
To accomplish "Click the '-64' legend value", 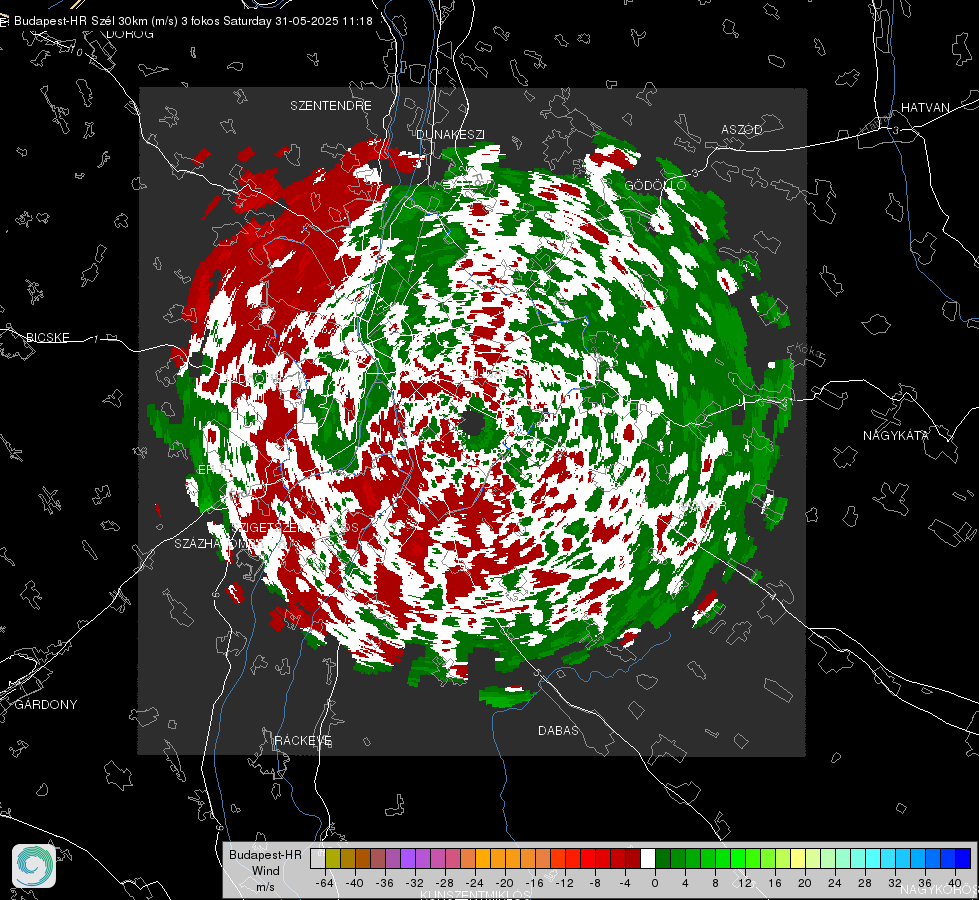I will pos(325,883).
